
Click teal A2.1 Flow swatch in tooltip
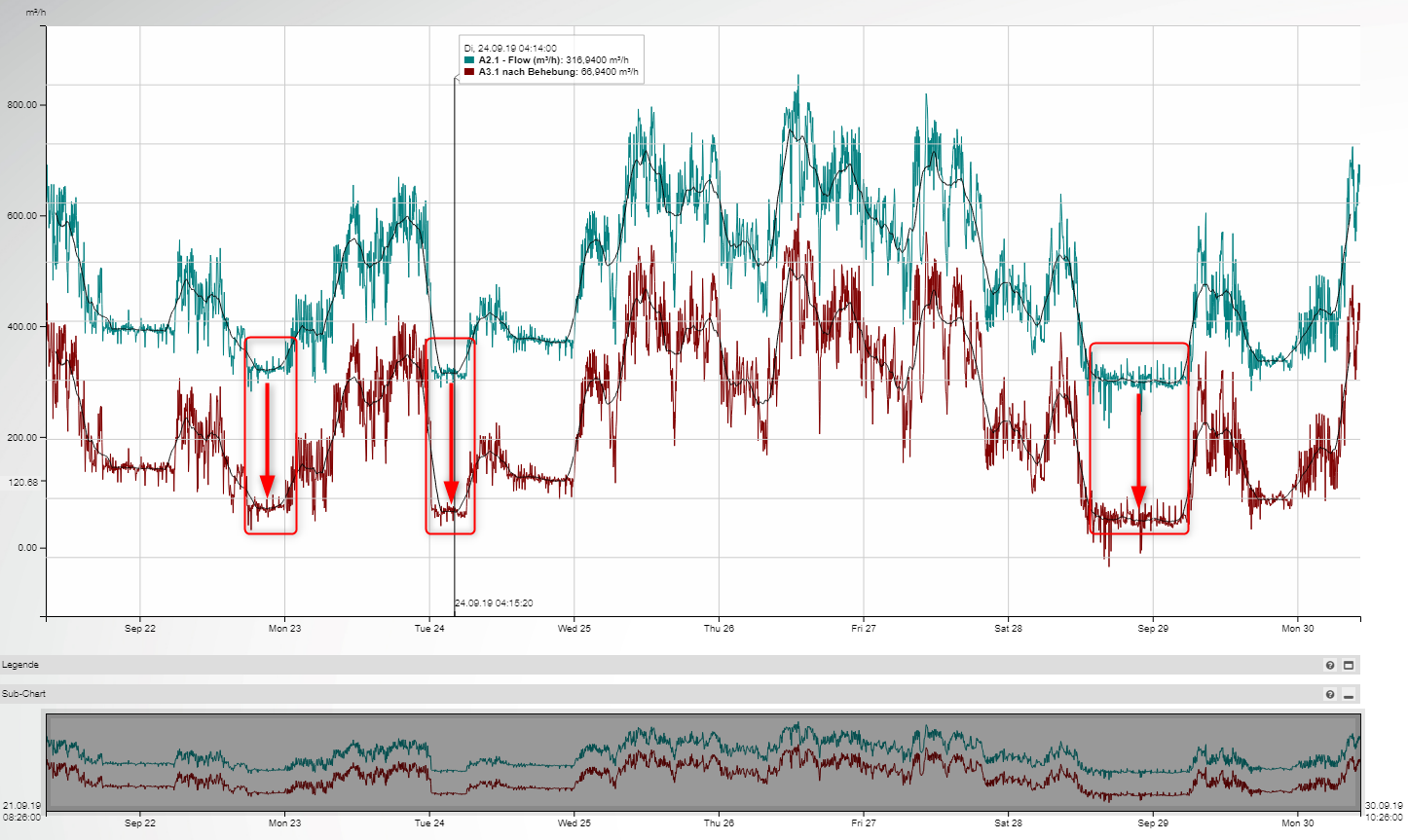(469, 60)
